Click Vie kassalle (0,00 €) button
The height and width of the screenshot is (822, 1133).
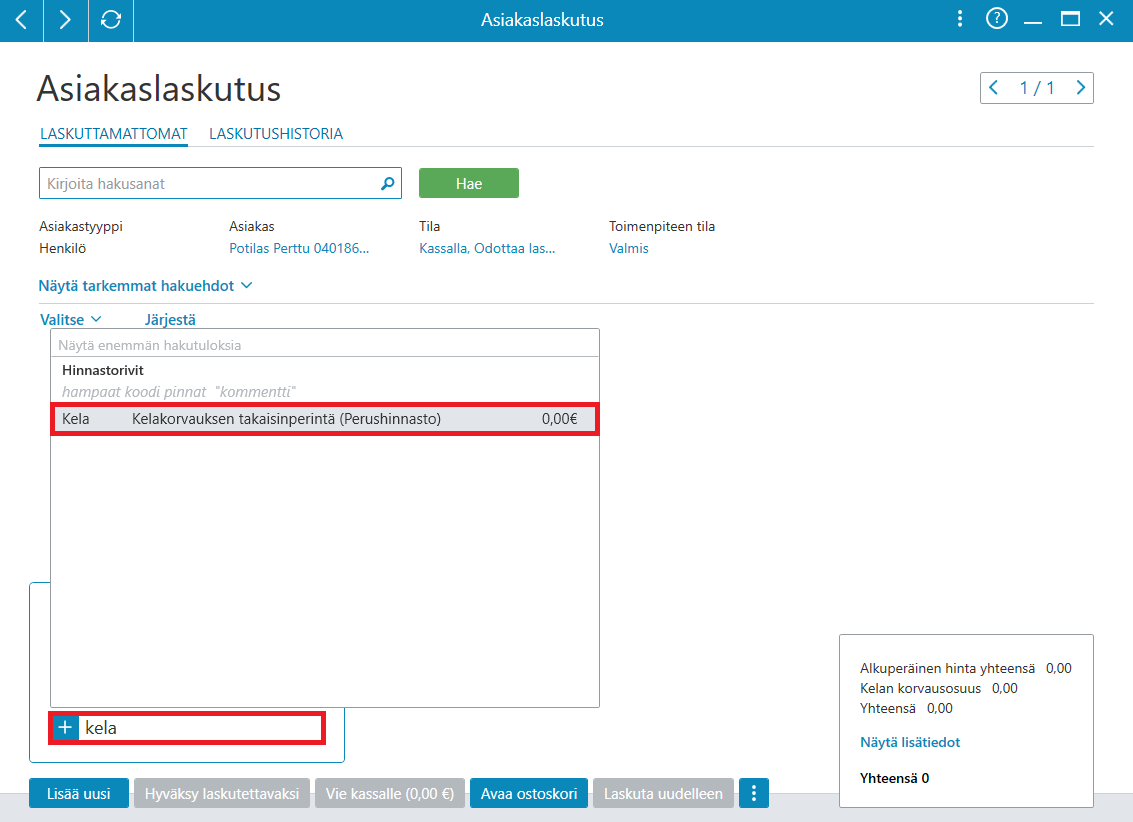[x=389, y=793]
